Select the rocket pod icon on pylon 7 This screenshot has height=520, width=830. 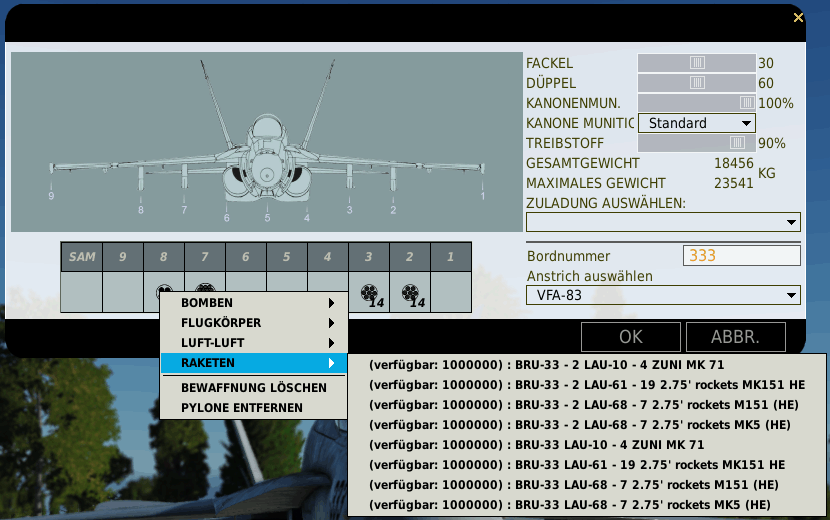point(205,287)
